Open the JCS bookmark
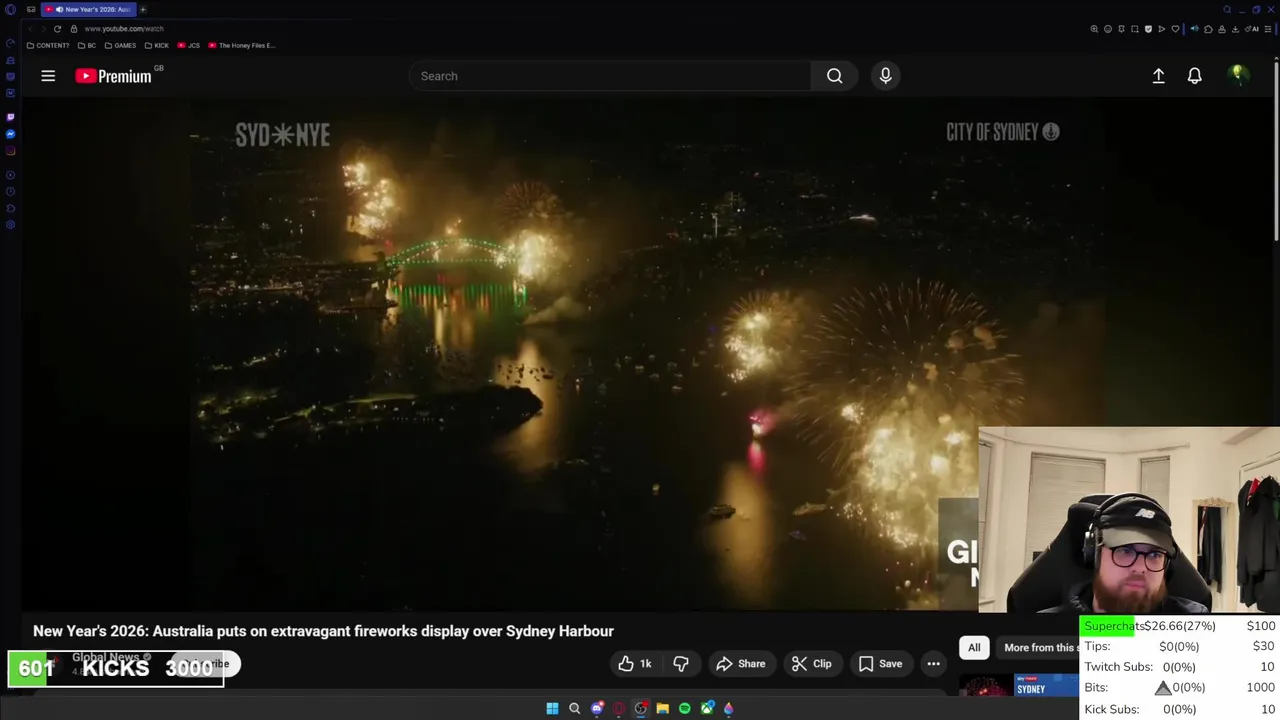The image size is (1280, 720). [x=188, y=45]
